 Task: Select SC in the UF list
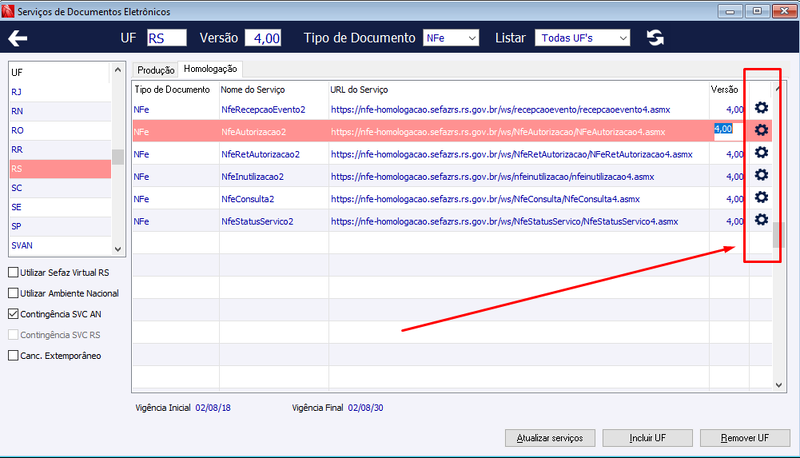coord(60,188)
